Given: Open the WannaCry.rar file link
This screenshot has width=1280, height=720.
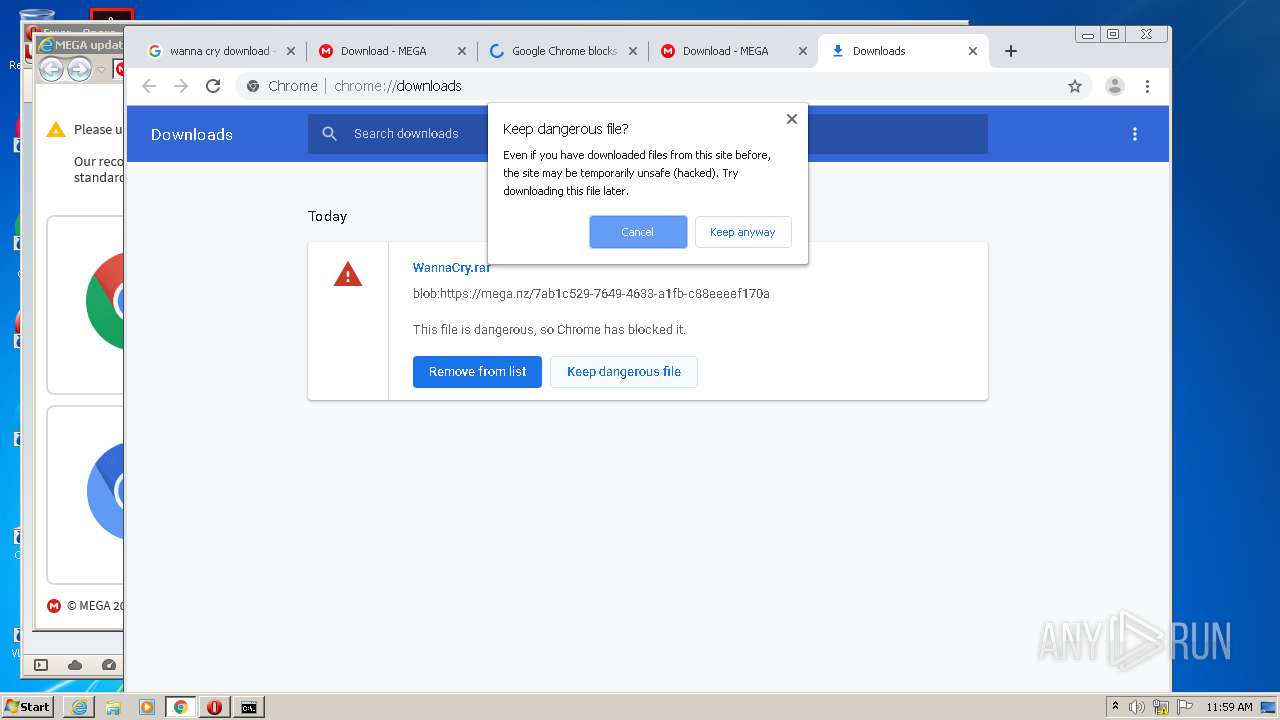Looking at the screenshot, I should pos(452,268).
